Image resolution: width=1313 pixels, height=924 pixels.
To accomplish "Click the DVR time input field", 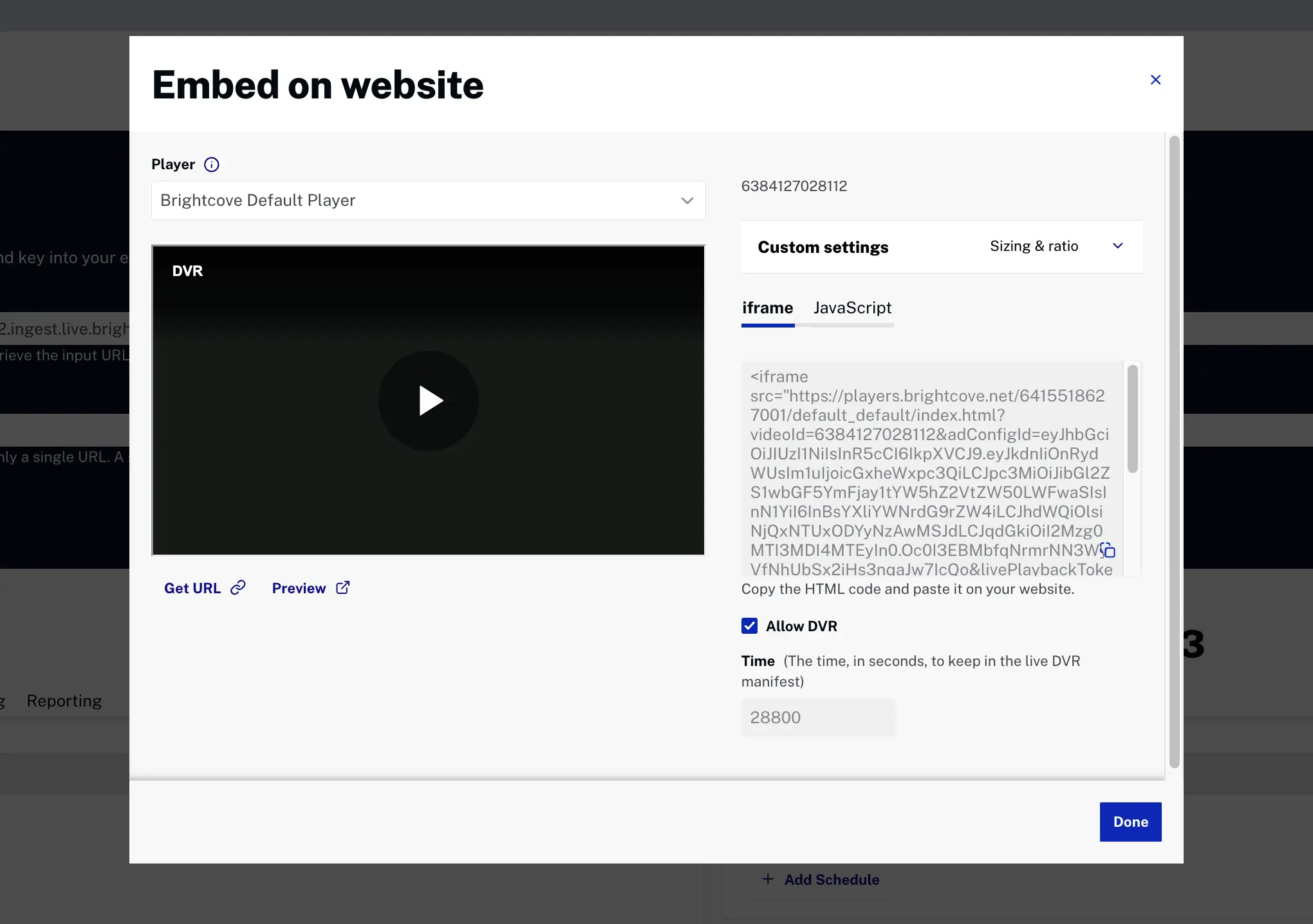I will [817, 717].
